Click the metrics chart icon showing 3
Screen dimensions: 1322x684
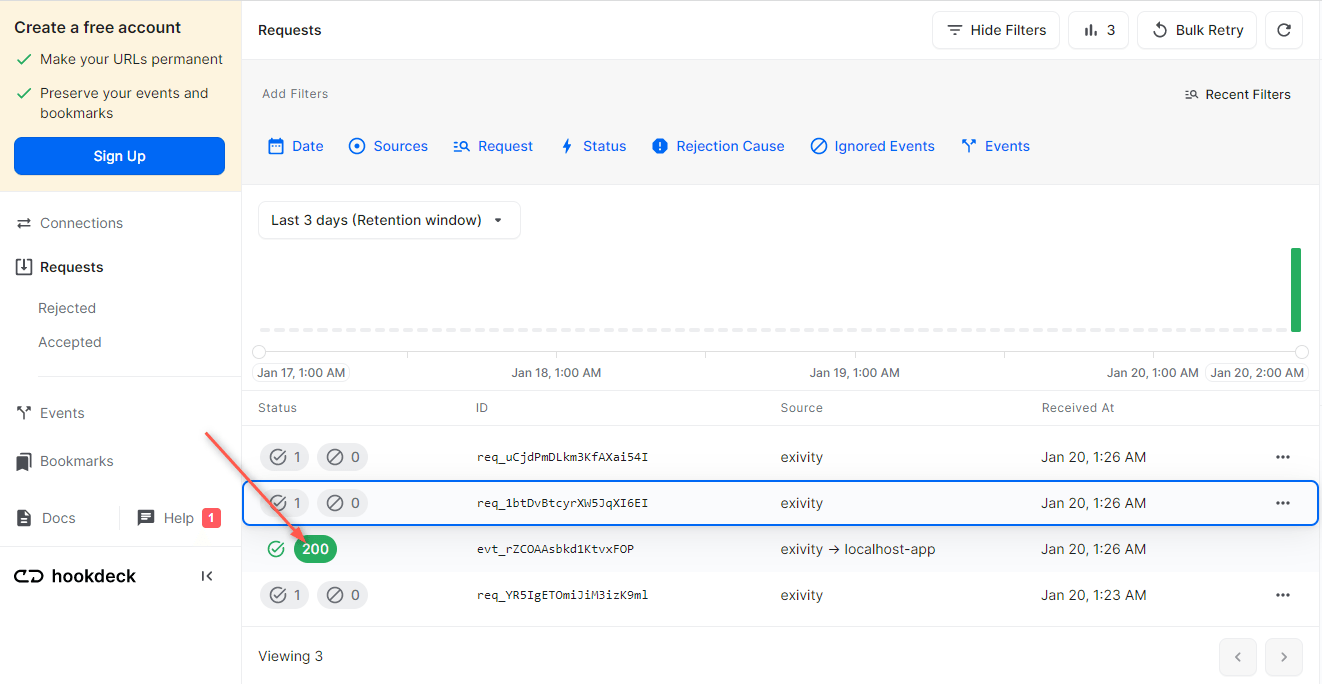coord(1098,30)
